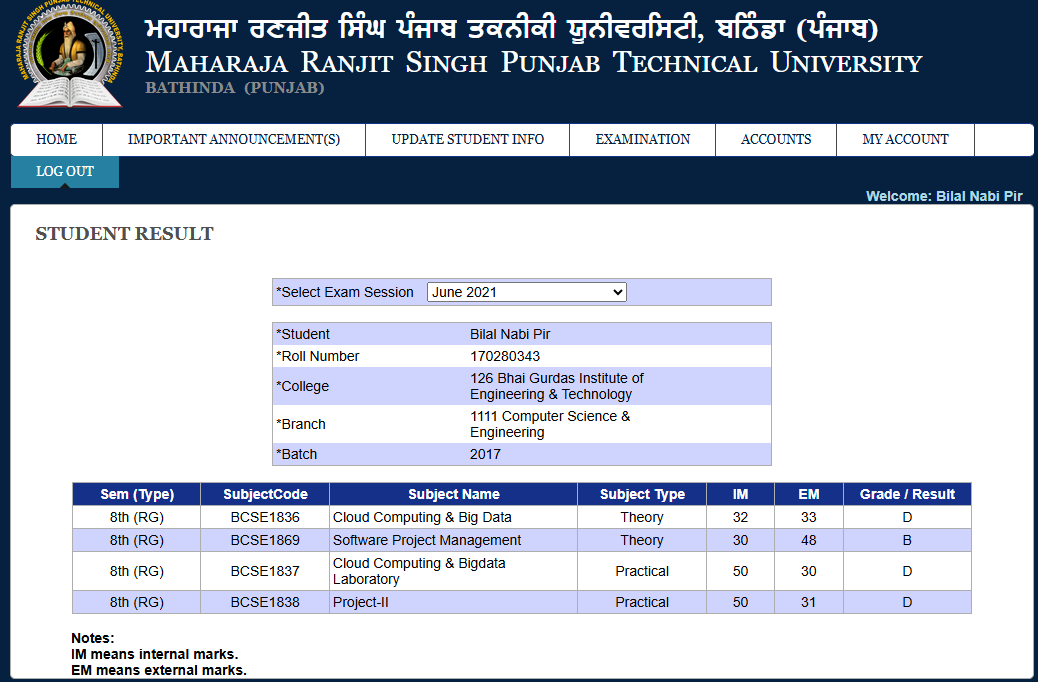Screen dimensions: 1038x682
Task: Open the ACCOUNTS menu
Action: tap(775, 140)
